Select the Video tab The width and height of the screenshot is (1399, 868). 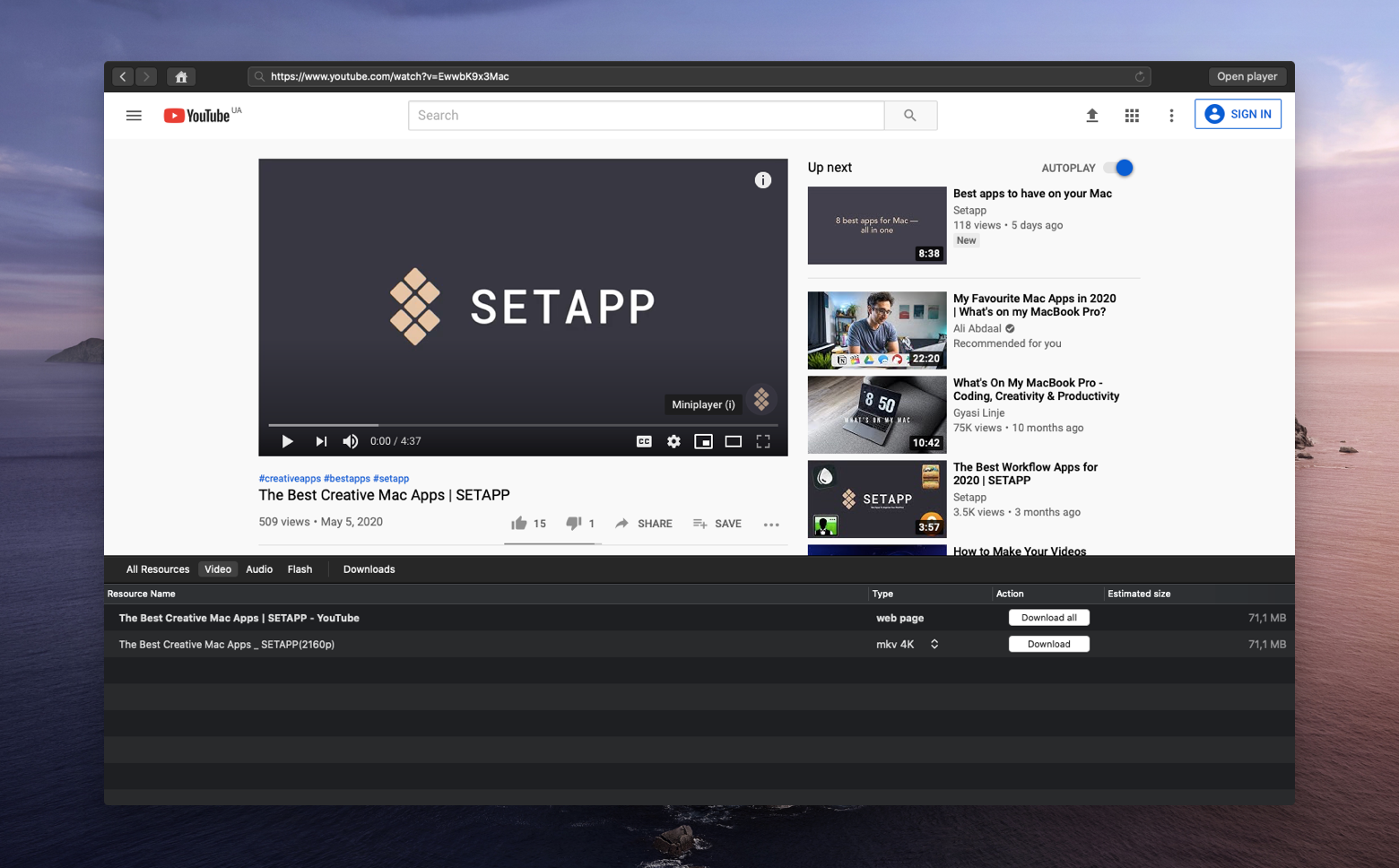(x=218, y=569)
